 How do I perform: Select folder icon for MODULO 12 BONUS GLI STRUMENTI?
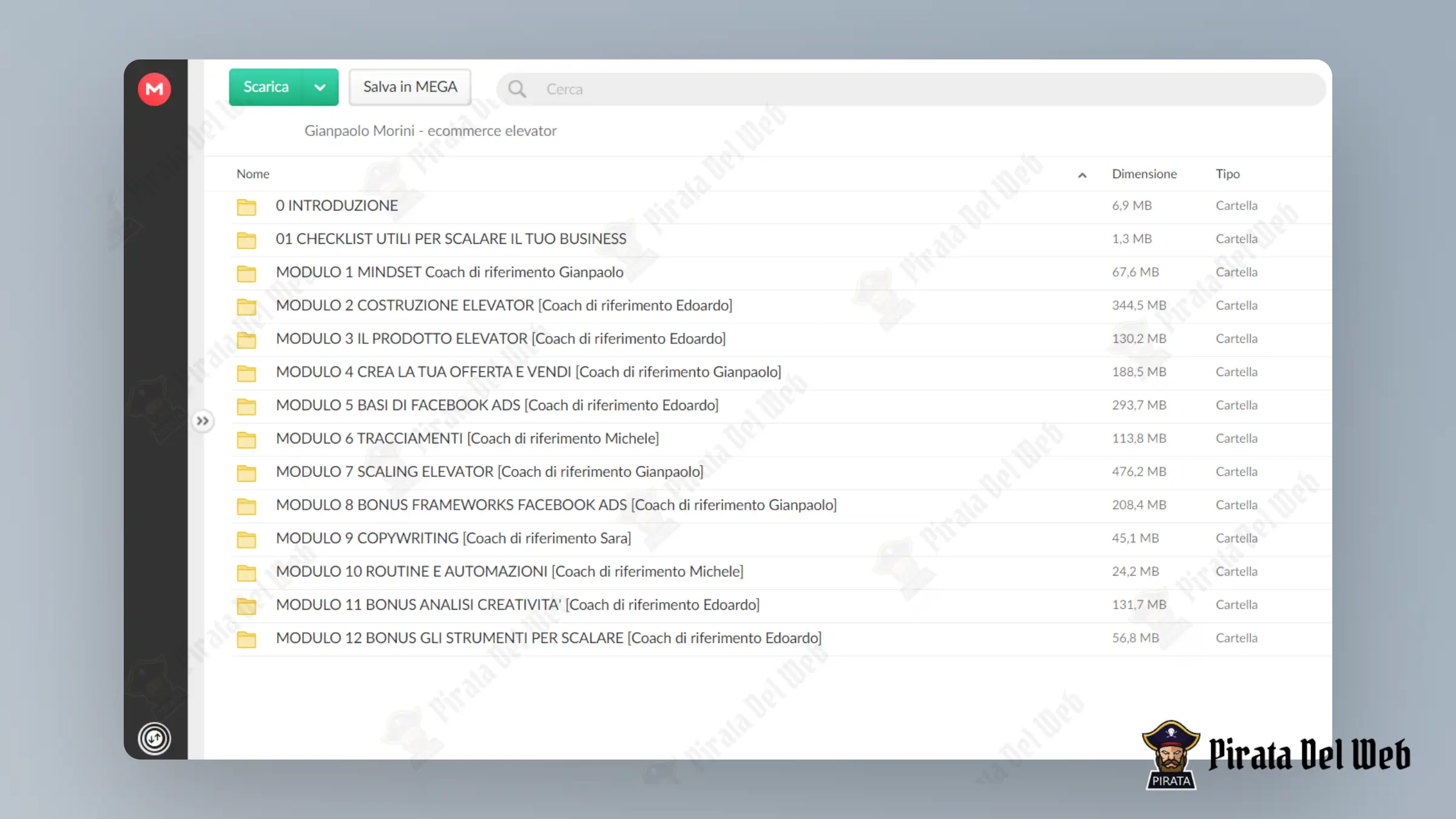point(246,639)
